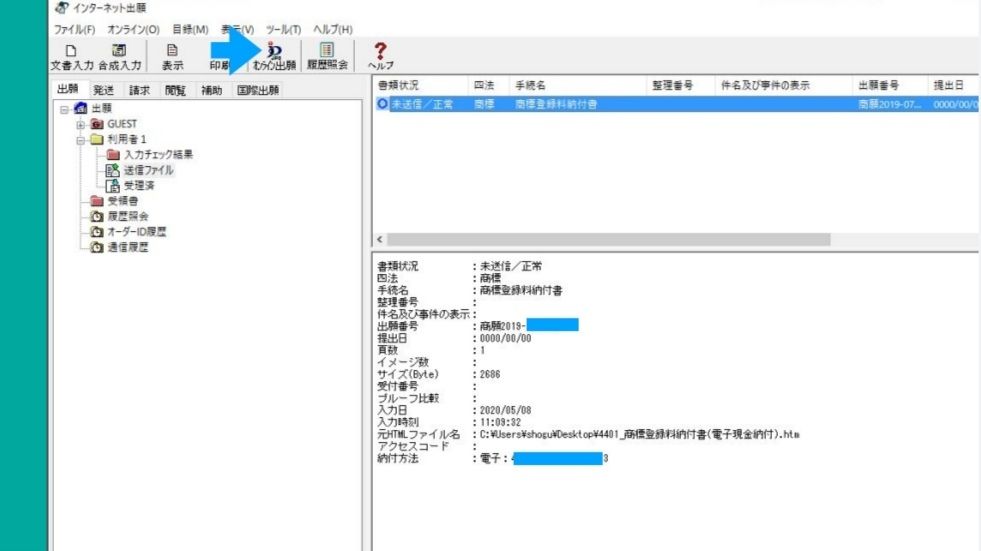Collapse the 利用者1 tree node

click(x=80, y=139)
